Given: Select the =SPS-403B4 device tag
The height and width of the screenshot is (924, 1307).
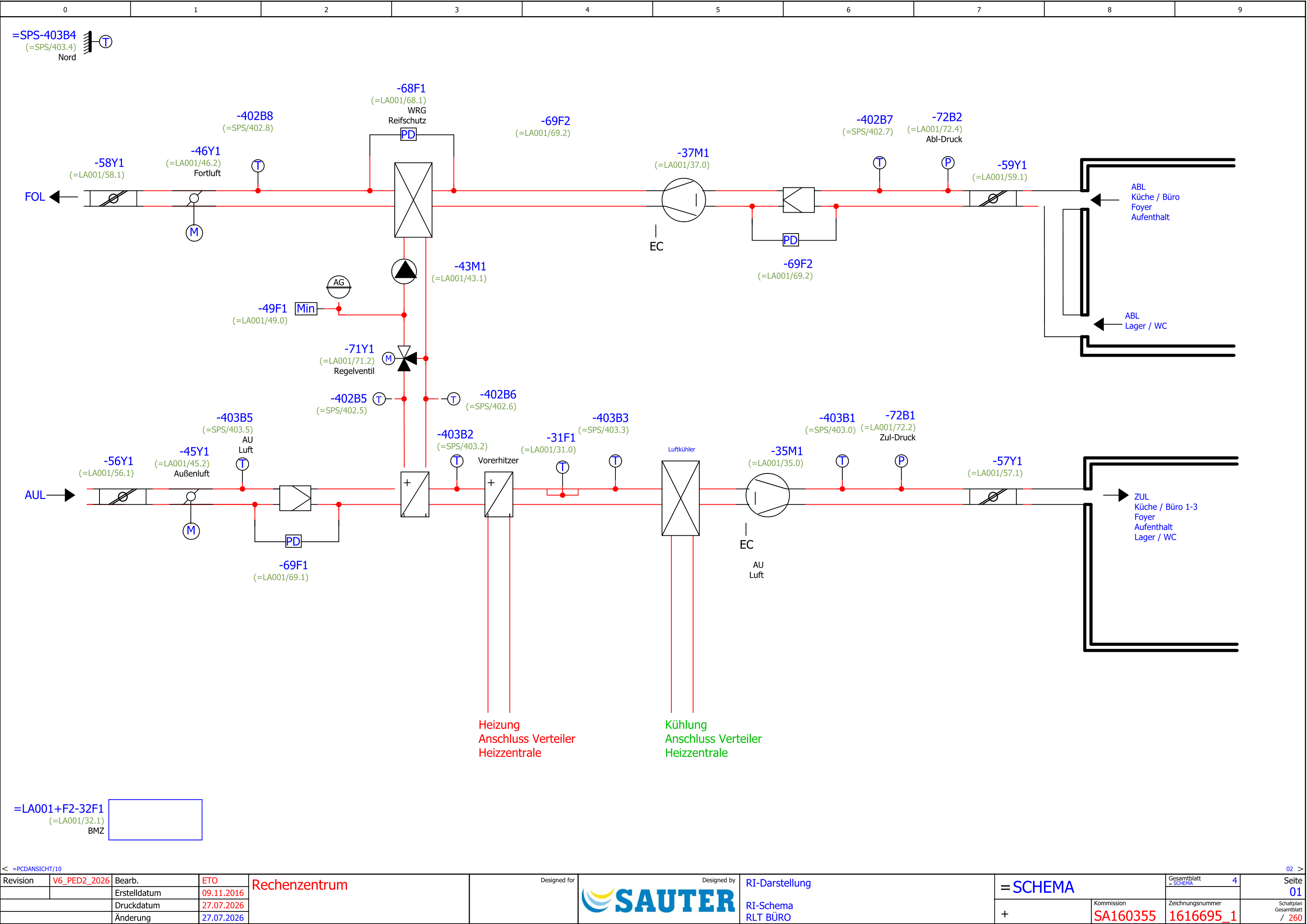Looking at the screenshot, I should (44, 35).
